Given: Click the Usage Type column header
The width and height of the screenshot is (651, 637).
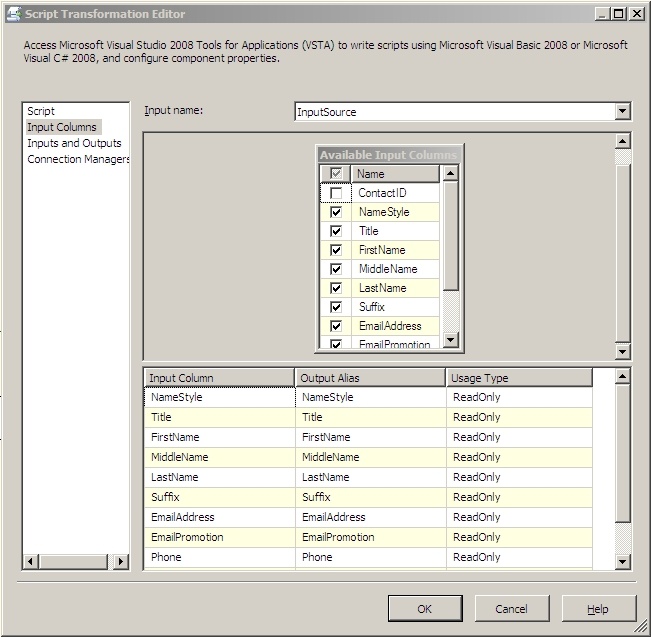Looking at the screenshot, I should [519, 378].
